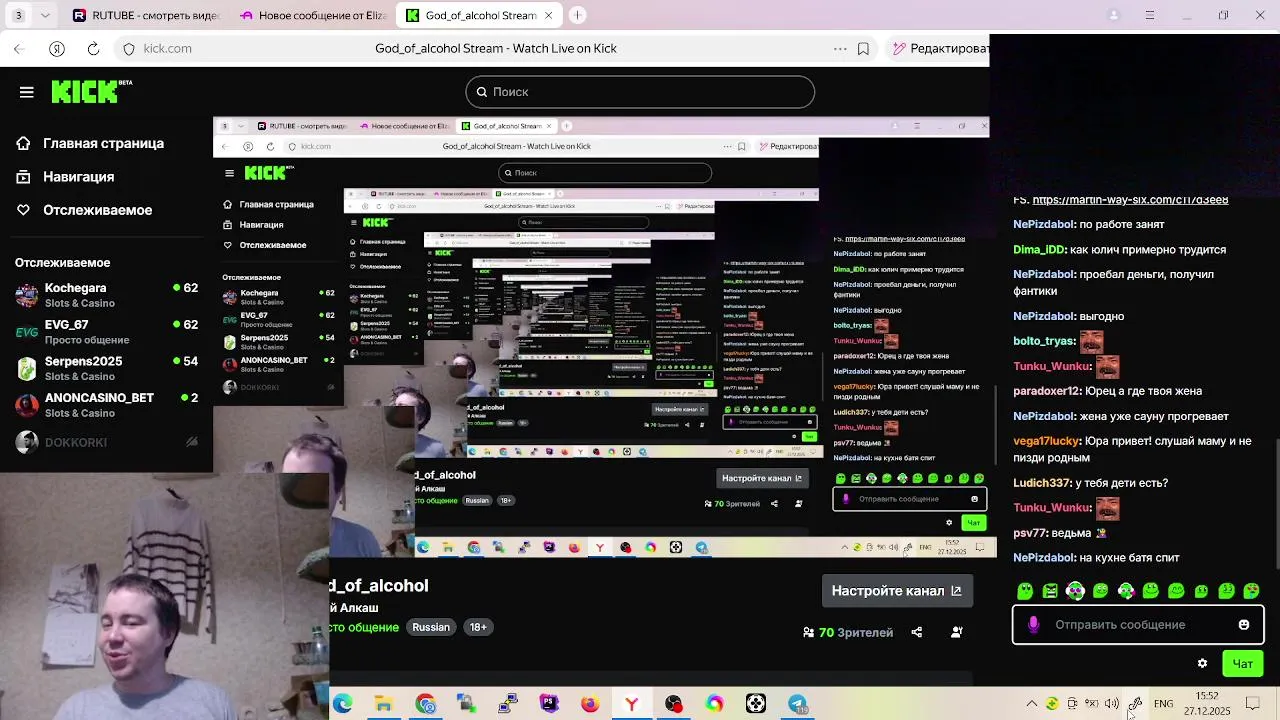Click the Поиск search field
The image size is (1280, 720).
(x=640, y=92)
